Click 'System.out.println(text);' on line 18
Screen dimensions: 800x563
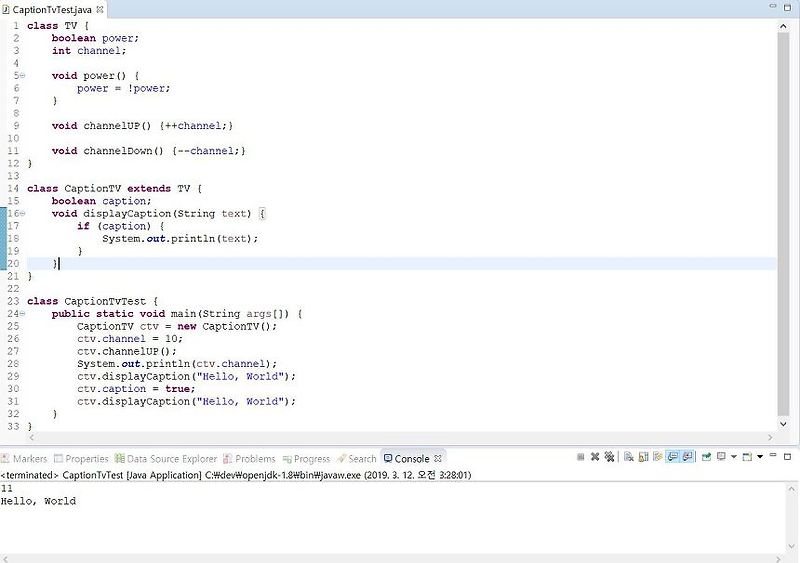point(180,238)
